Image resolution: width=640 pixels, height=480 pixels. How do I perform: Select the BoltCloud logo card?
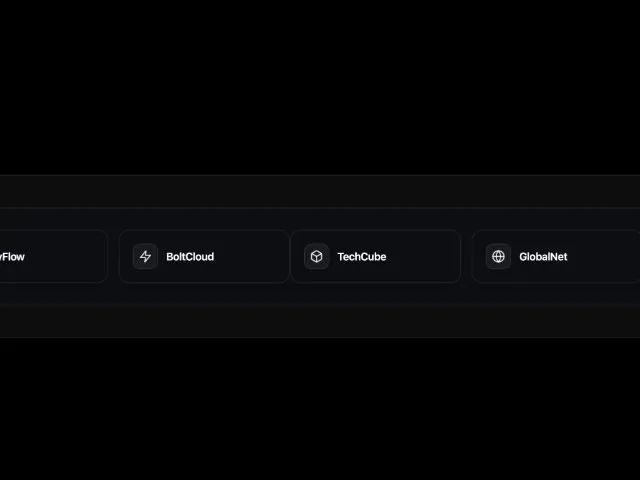coord(204,256)
